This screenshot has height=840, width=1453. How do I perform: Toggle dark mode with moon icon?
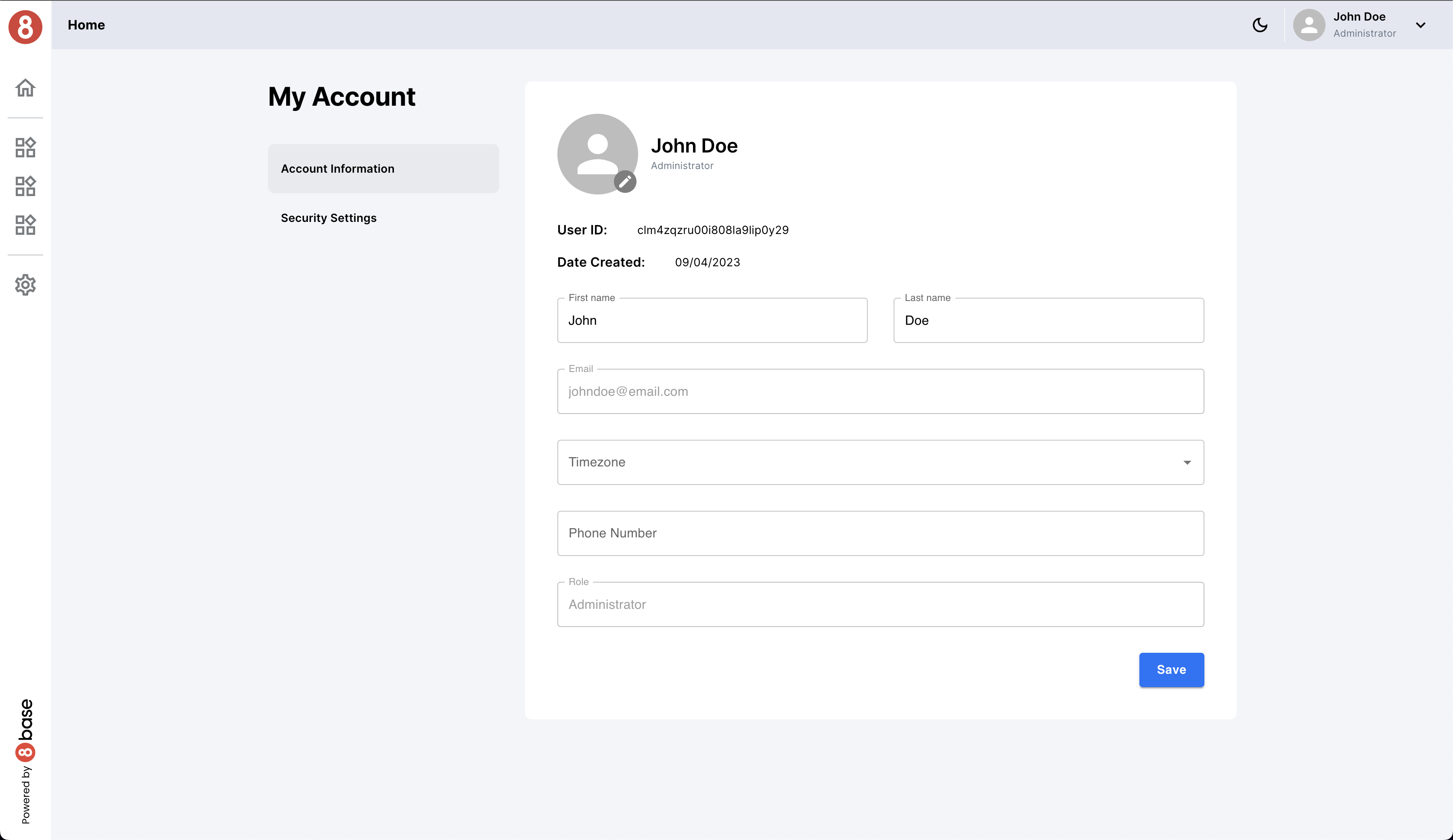click(1260, 25)
